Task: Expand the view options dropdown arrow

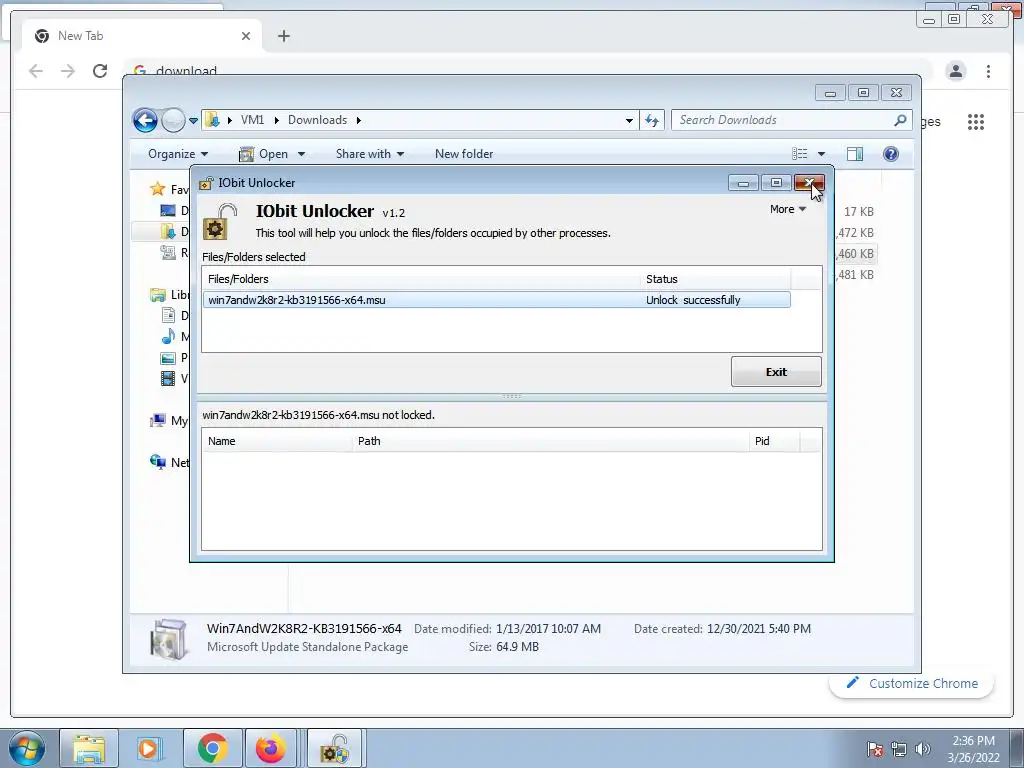Action: click(x=821, y=154)
